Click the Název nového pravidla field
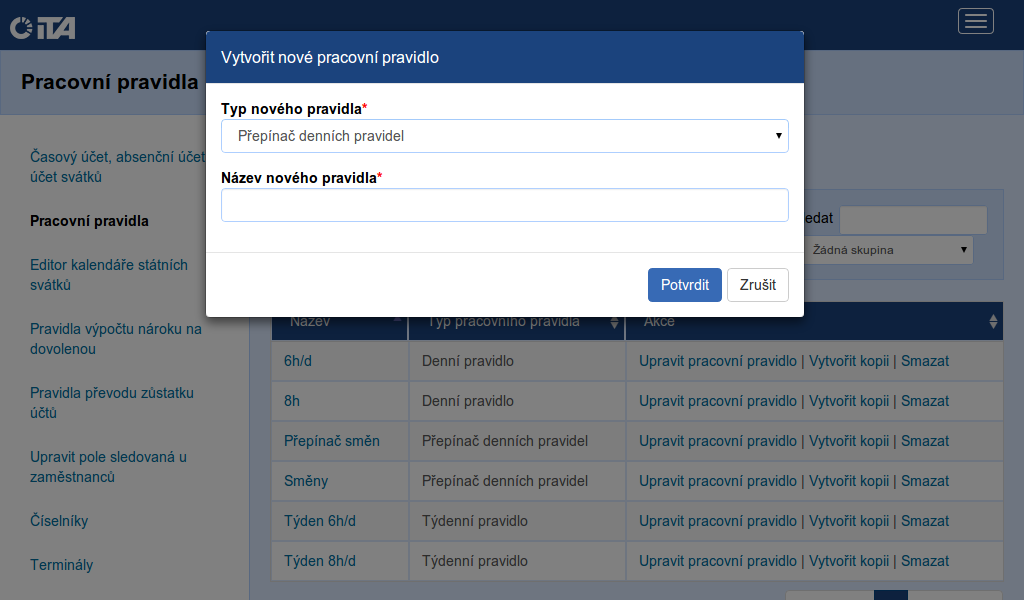This screenshot has height=600, width=1024. click(x=504, y=205)
